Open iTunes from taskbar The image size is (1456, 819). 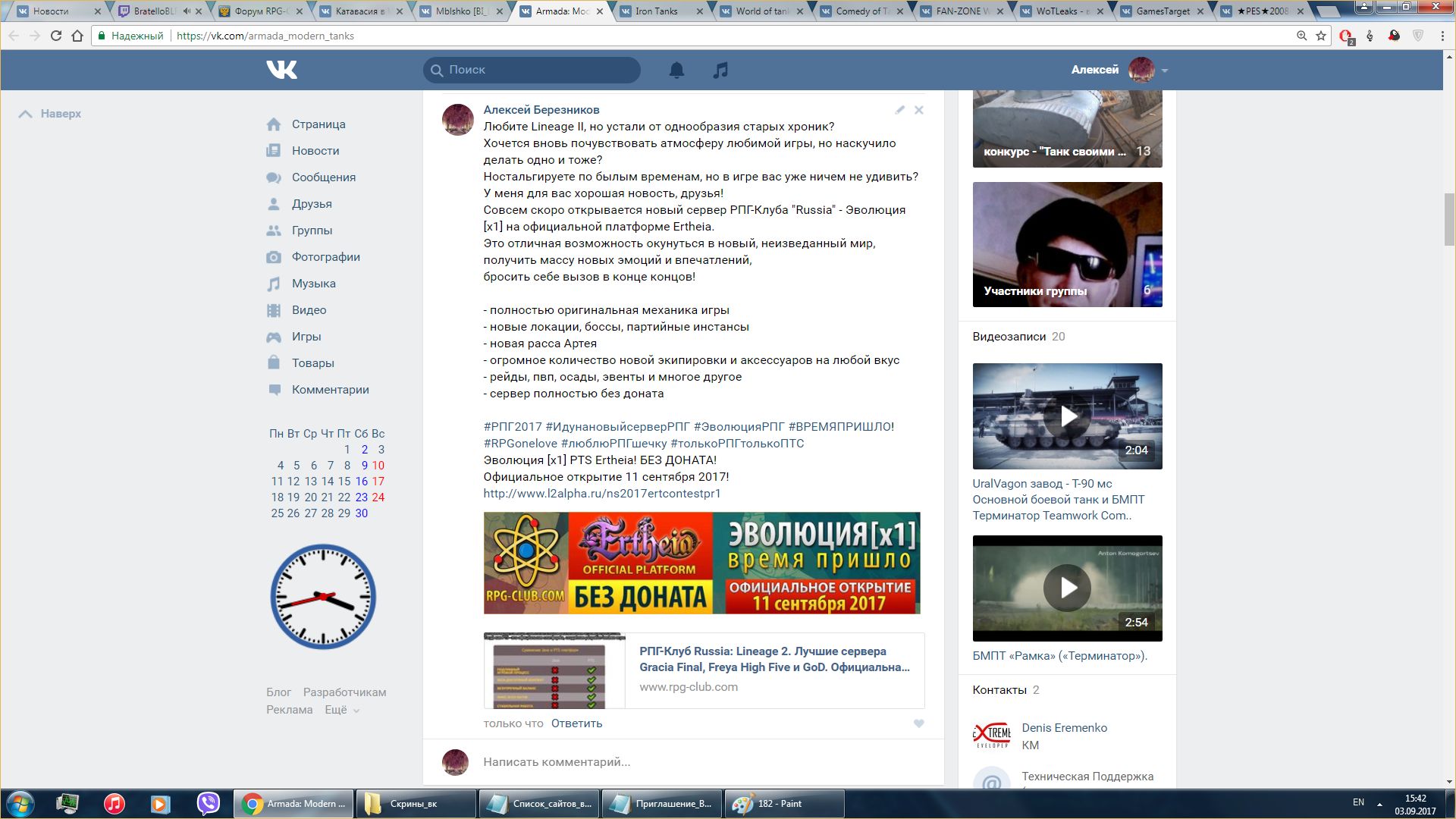pos(115,804)
